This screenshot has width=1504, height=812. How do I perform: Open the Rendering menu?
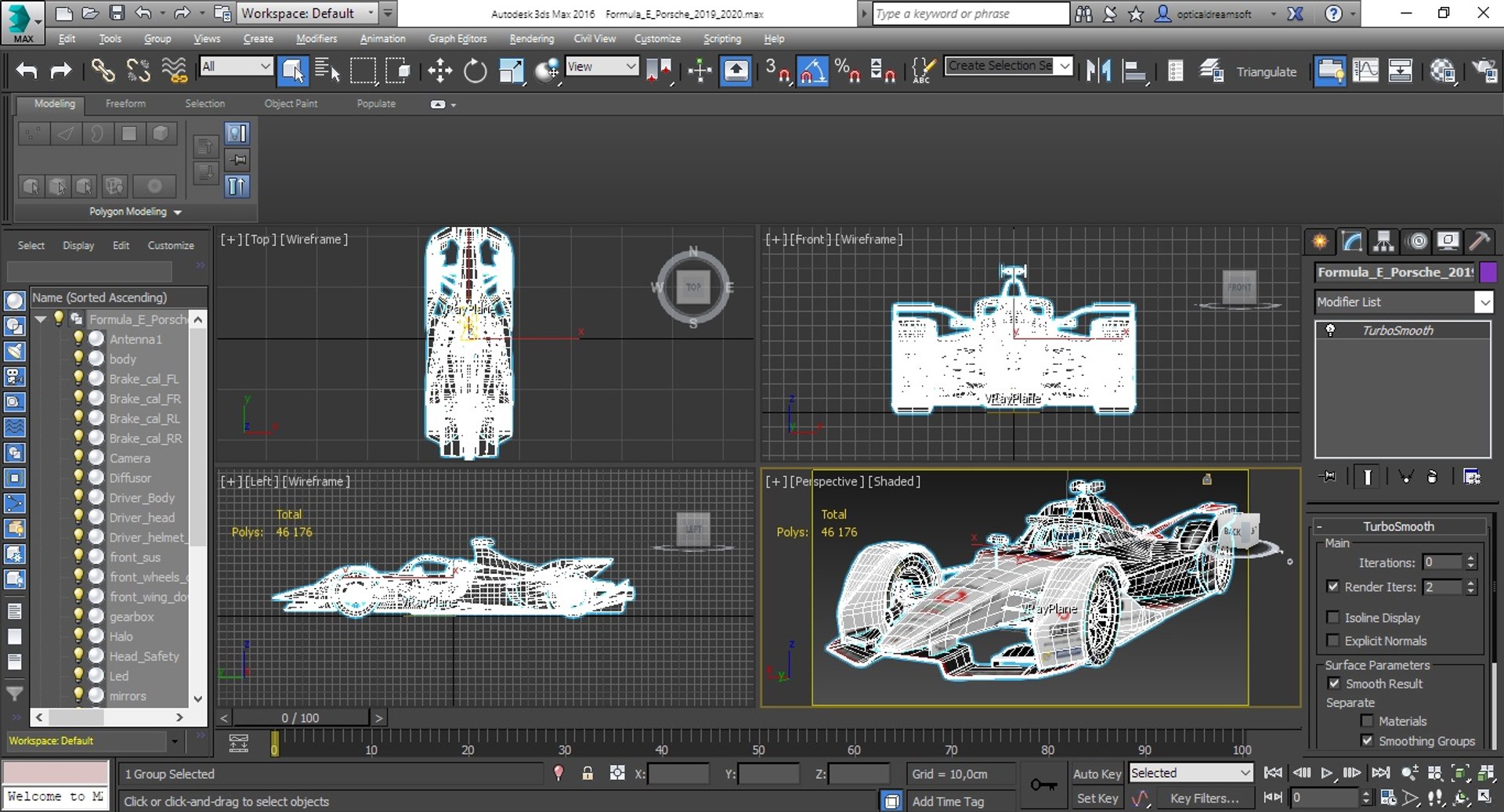(531, 38)
